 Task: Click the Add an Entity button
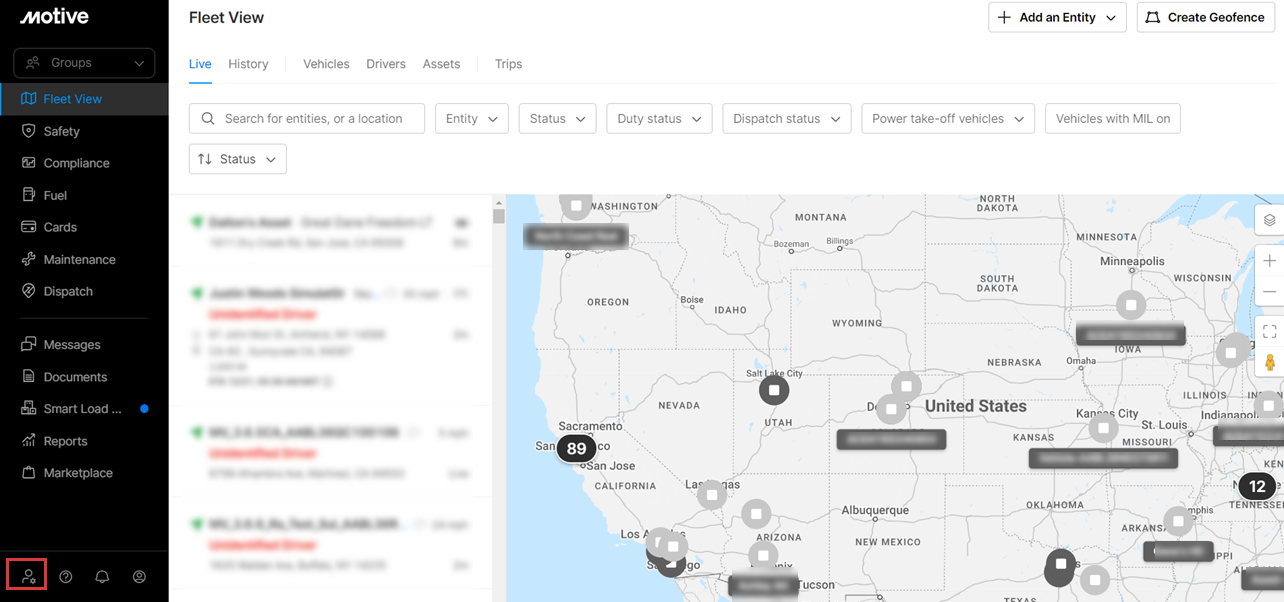(1057, 18)
